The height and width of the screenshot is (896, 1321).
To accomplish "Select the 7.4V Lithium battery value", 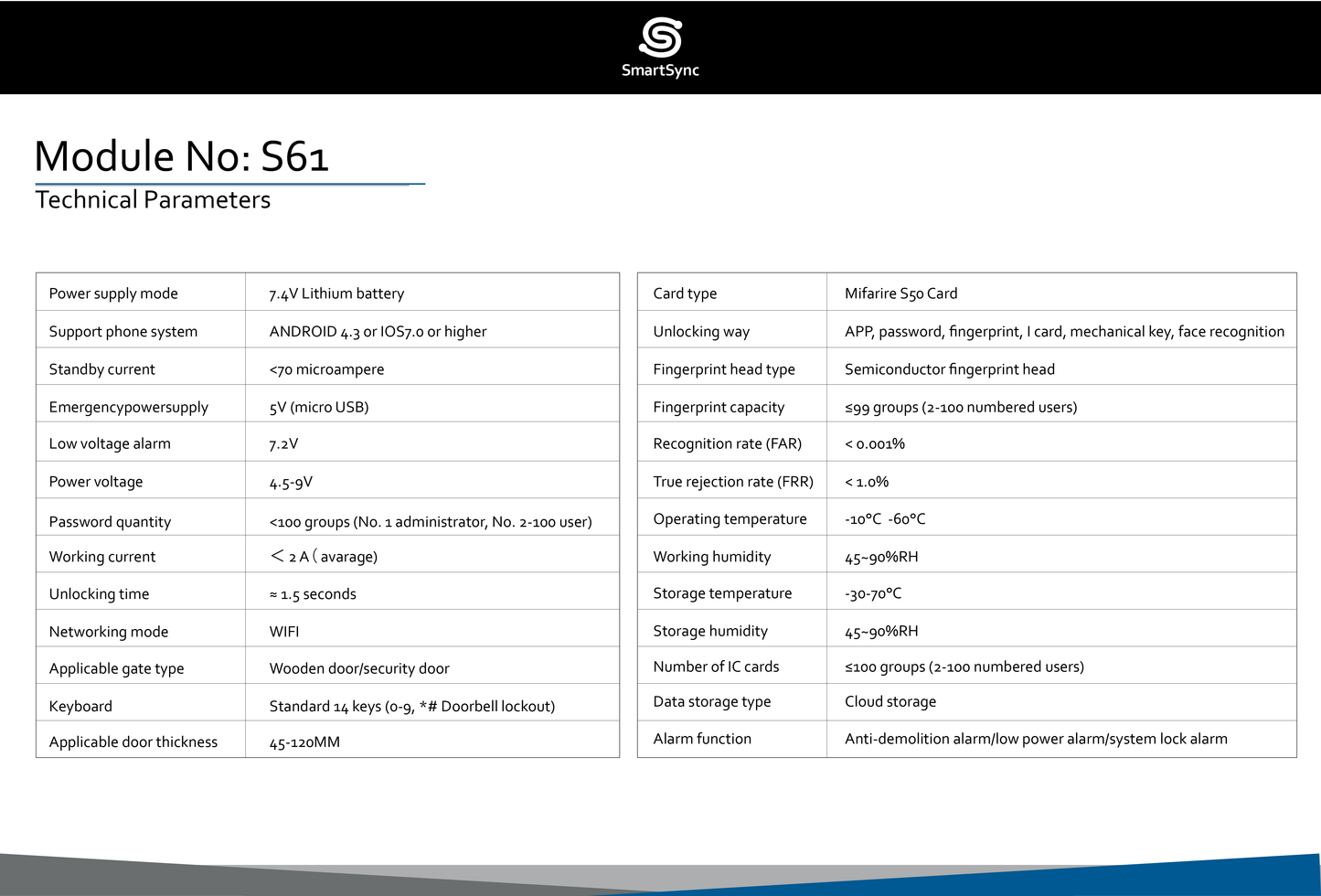I will pyautogui.click(x=336, y=293).
